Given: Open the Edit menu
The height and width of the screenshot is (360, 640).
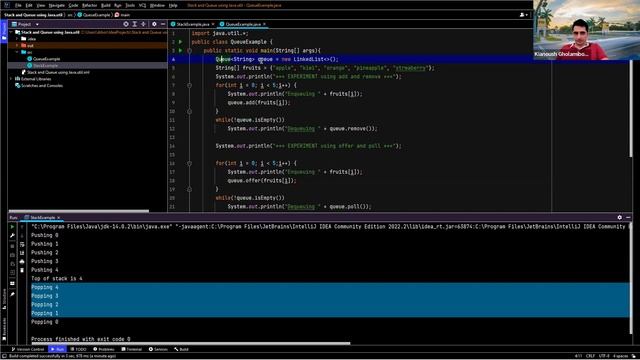Looking at the screenshot, I should coord(29,5).
